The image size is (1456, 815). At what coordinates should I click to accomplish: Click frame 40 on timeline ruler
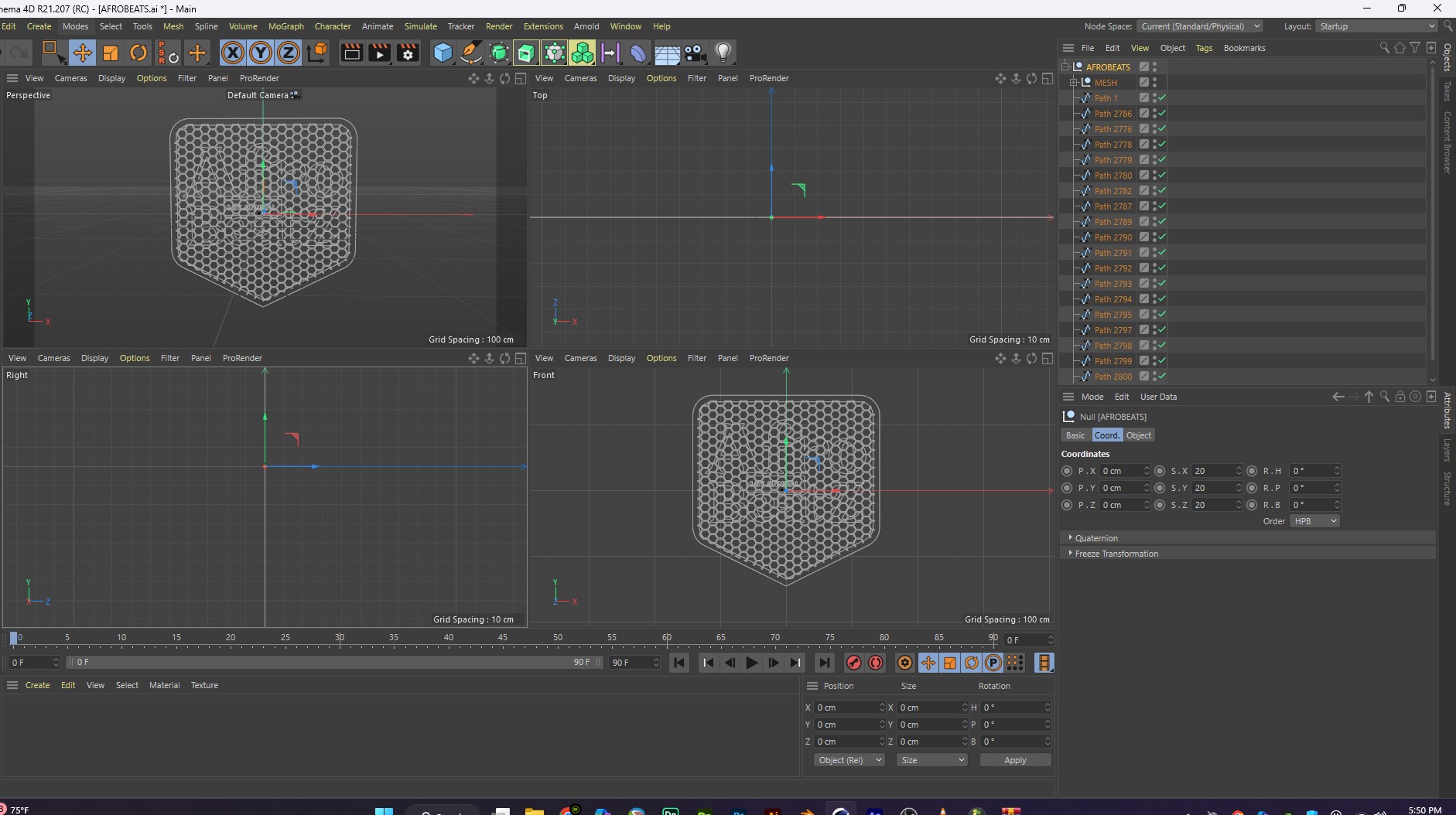(x=448, y=638)
